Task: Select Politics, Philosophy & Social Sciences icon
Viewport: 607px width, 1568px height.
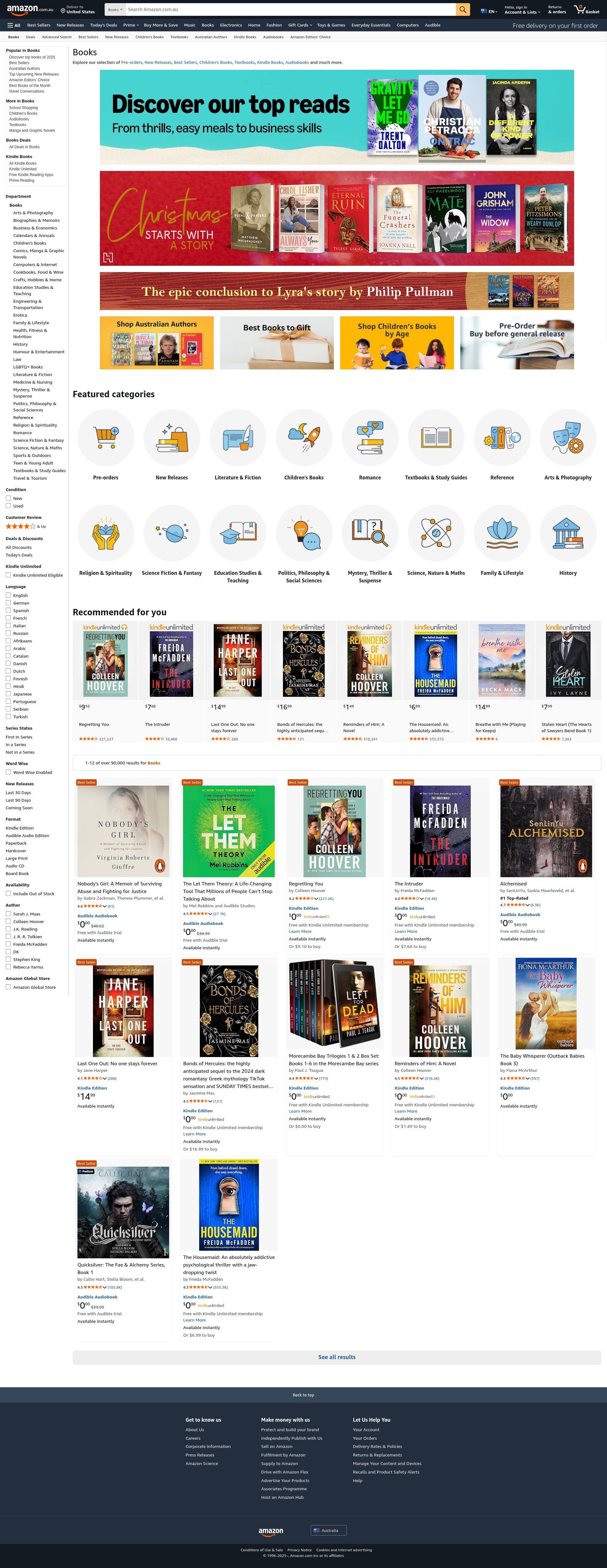Action: point(304,533)
